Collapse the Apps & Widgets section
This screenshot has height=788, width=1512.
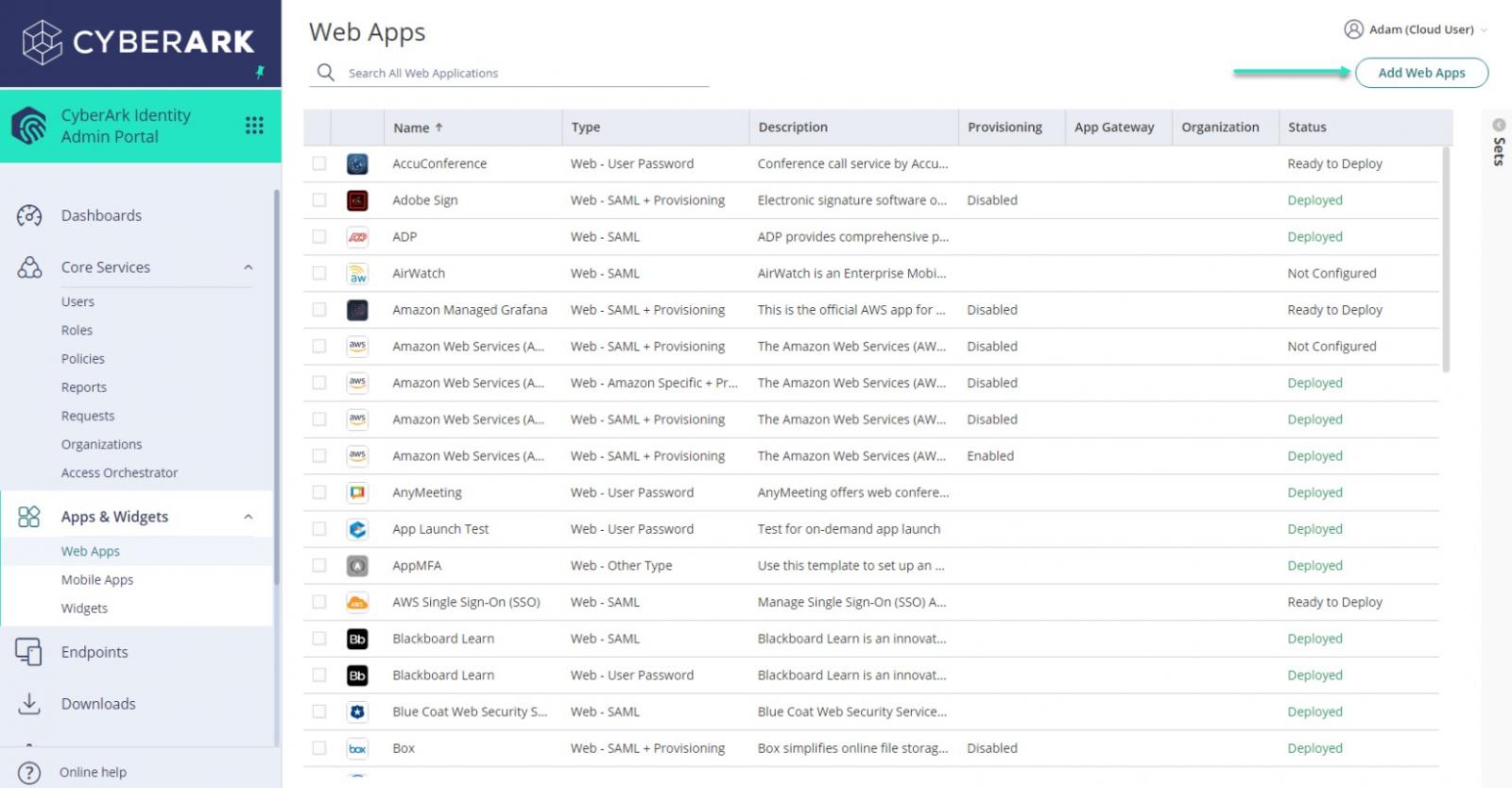click(x=249, y=517)
